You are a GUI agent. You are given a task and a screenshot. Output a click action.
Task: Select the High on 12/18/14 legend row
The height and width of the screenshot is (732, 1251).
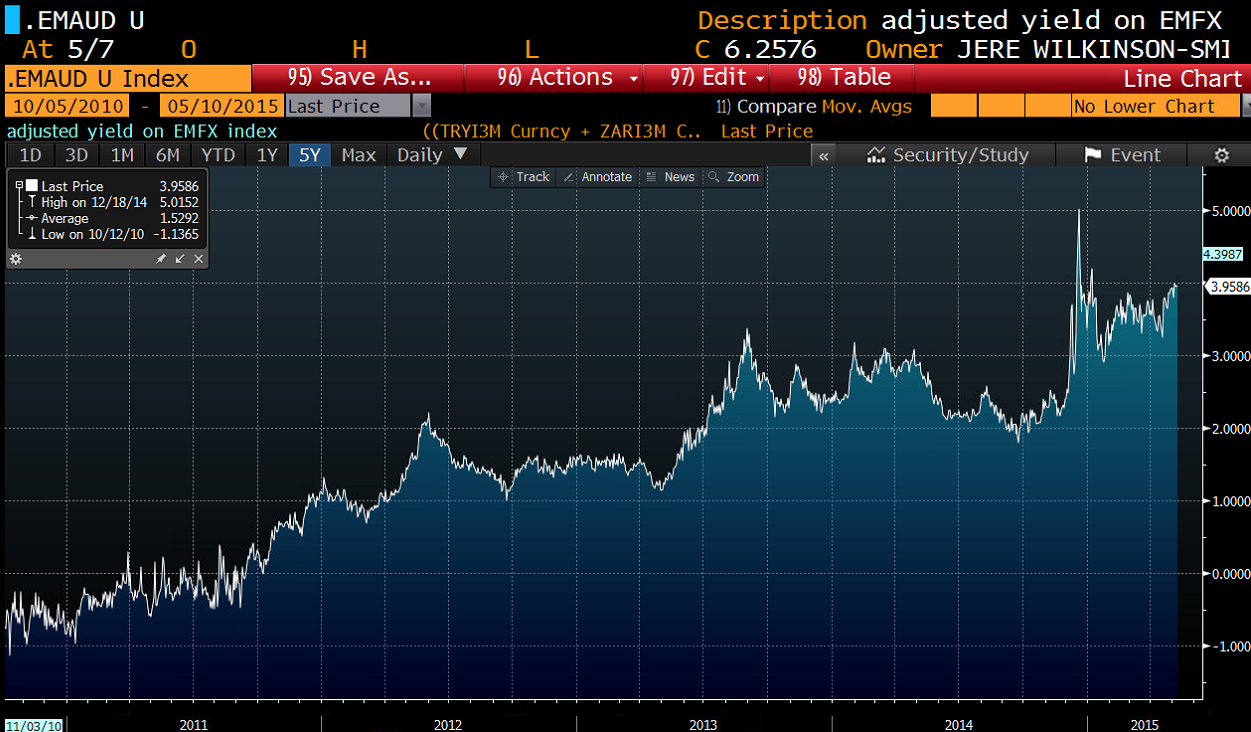point(113,202)
